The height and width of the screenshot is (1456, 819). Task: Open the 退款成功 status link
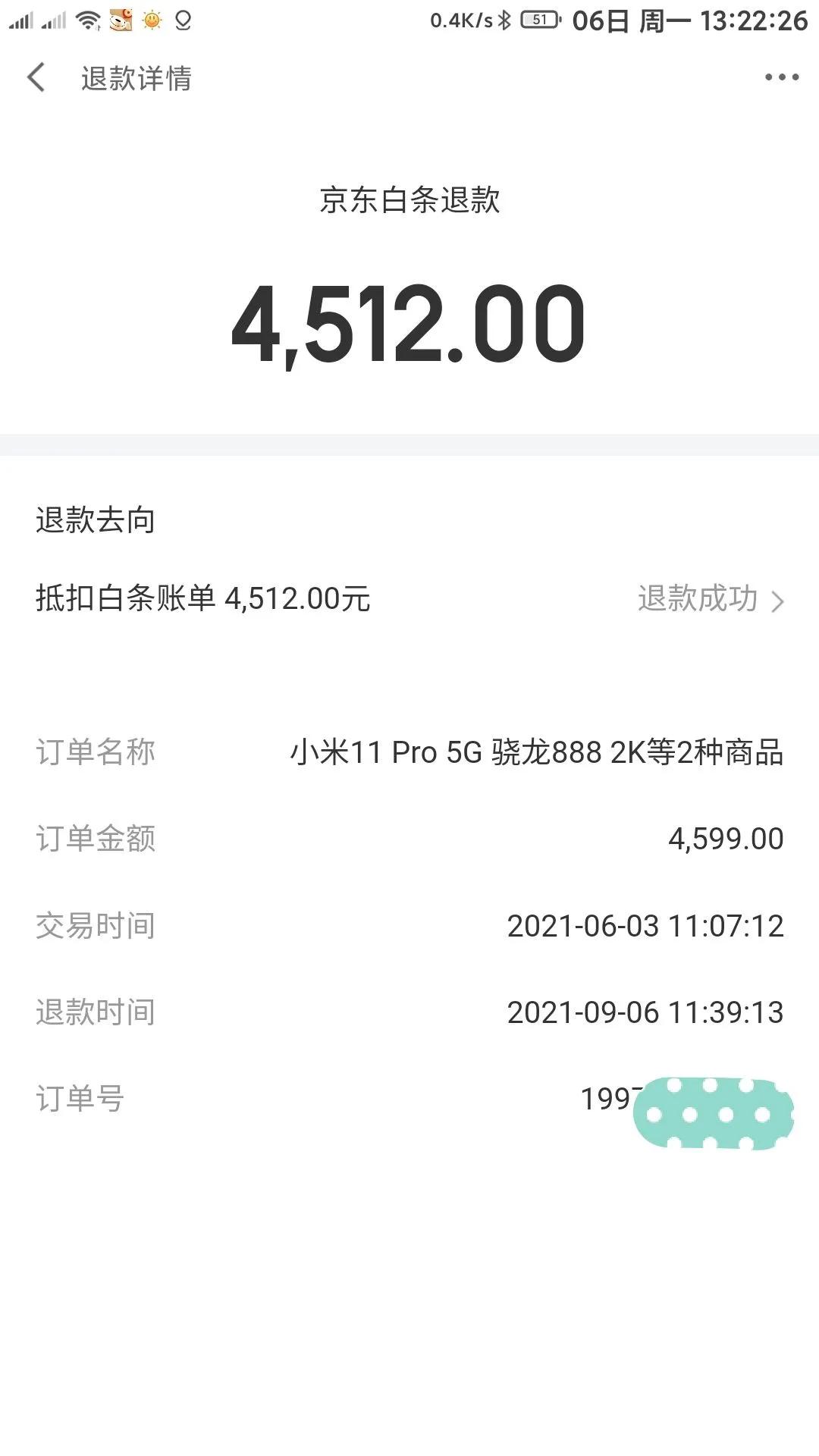(697, 599)
